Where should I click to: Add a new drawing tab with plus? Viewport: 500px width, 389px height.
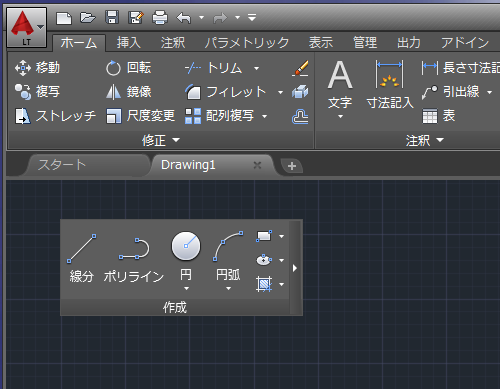coord(292,166)
